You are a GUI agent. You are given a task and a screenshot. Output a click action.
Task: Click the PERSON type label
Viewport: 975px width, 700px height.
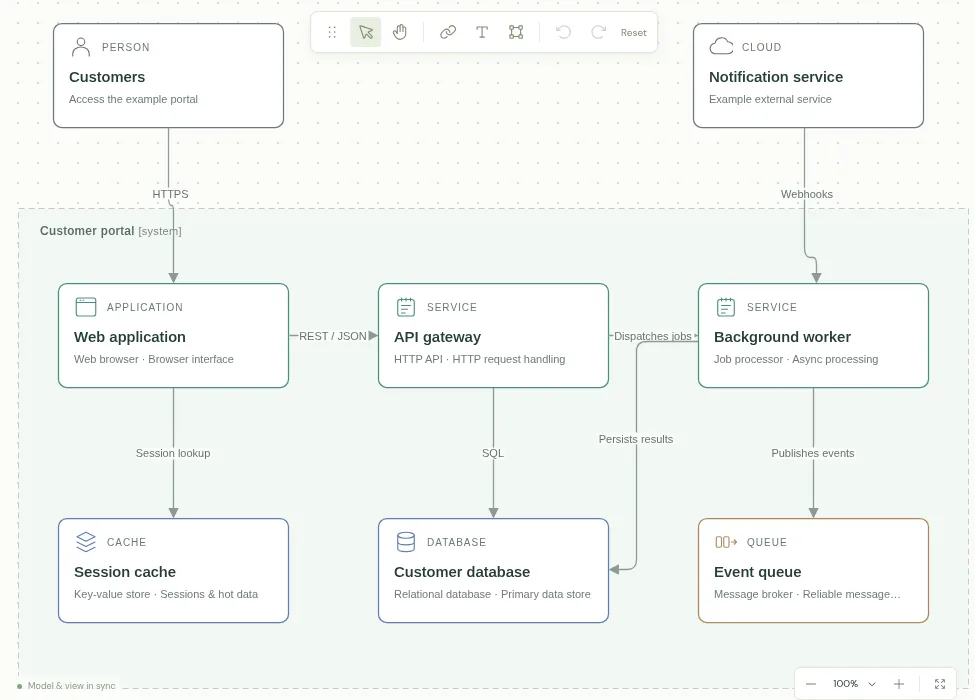pyautogui.click(x=126, y=47)
